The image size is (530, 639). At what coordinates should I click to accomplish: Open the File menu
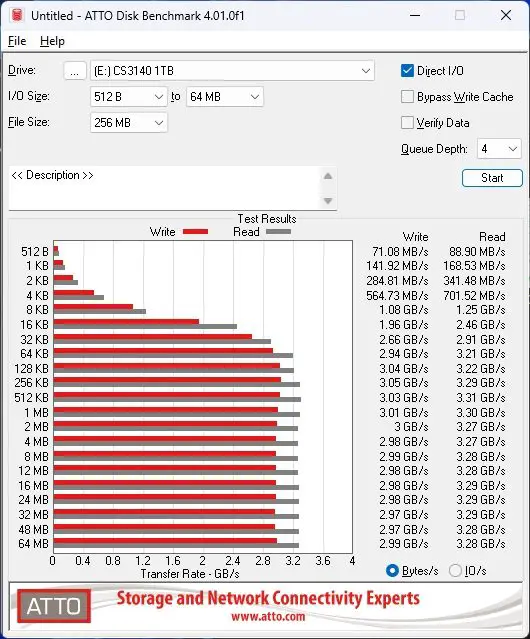tap(17, 41)
